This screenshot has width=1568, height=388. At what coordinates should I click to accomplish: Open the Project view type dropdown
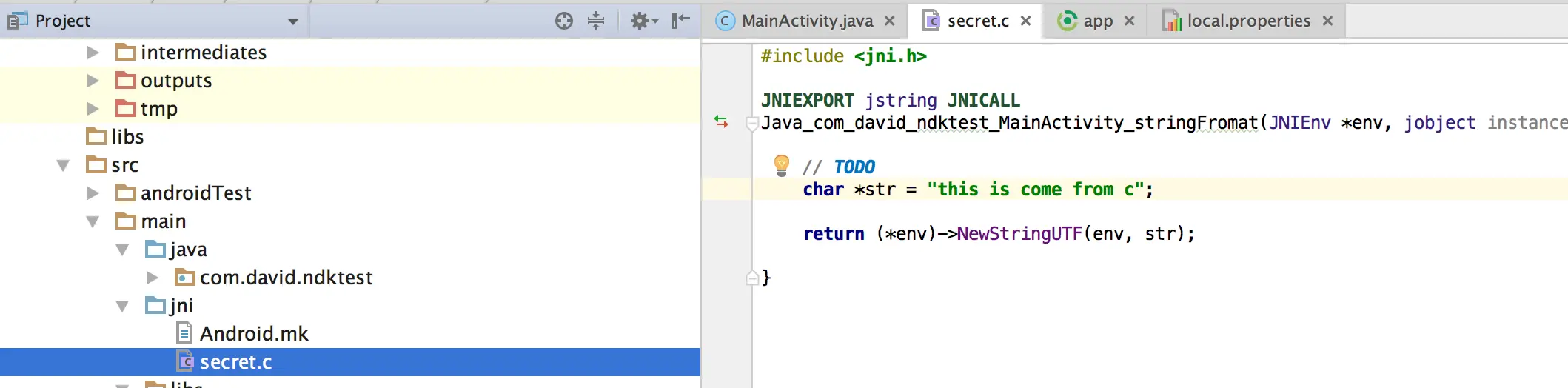click(x=293, y=21)
